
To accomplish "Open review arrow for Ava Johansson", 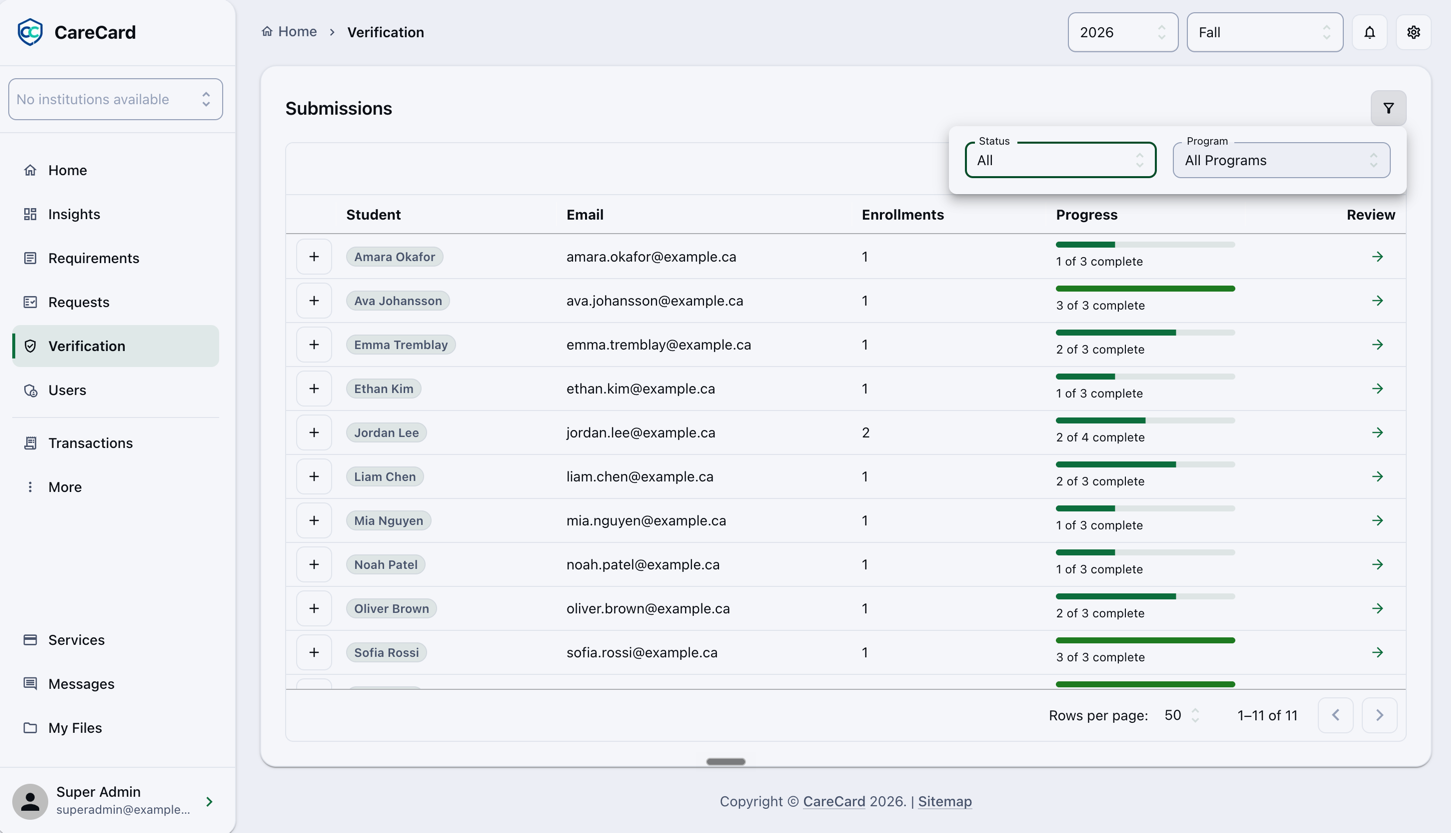I will click(1377, 301).
